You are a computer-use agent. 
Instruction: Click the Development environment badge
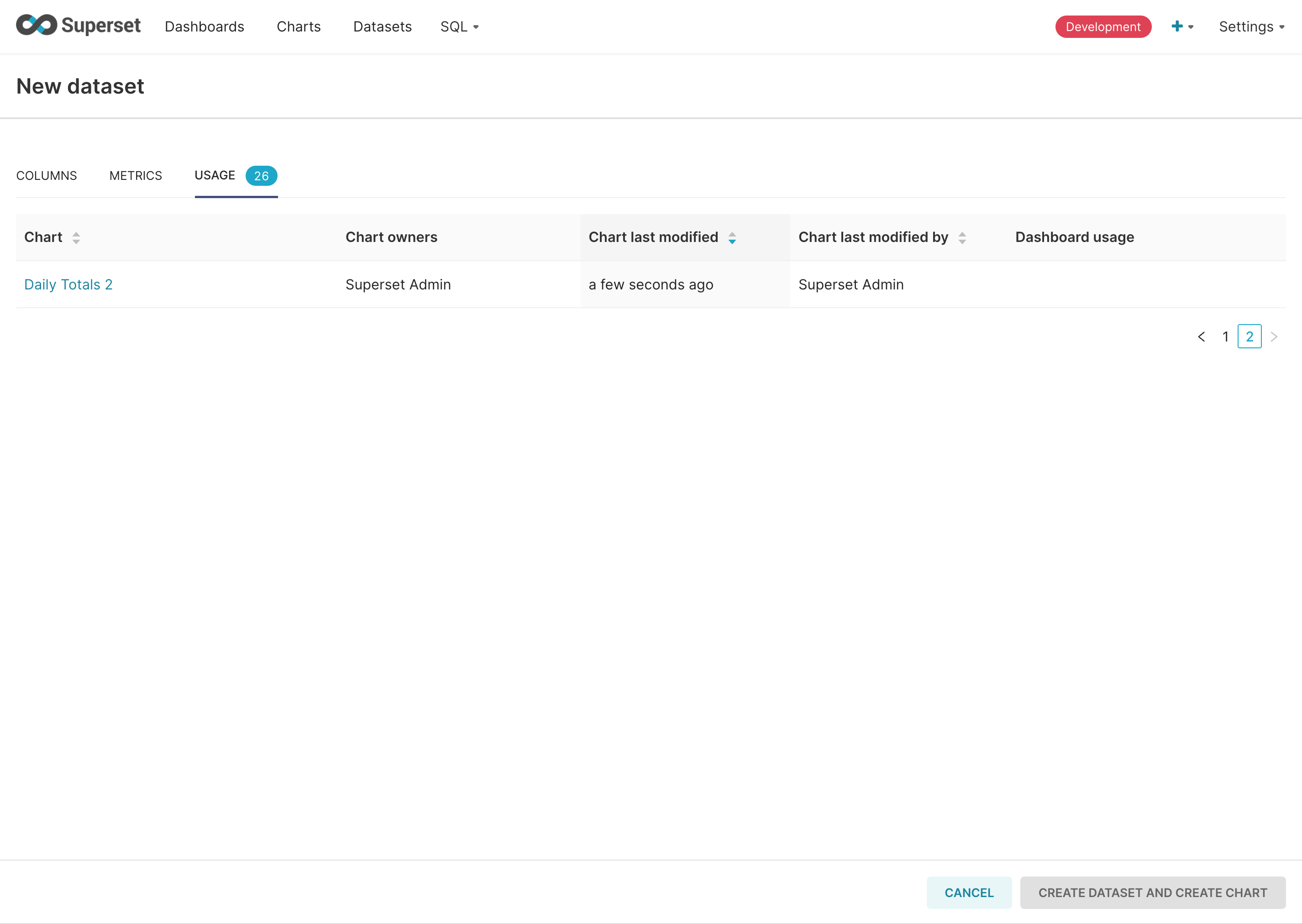click(1102, 26)
